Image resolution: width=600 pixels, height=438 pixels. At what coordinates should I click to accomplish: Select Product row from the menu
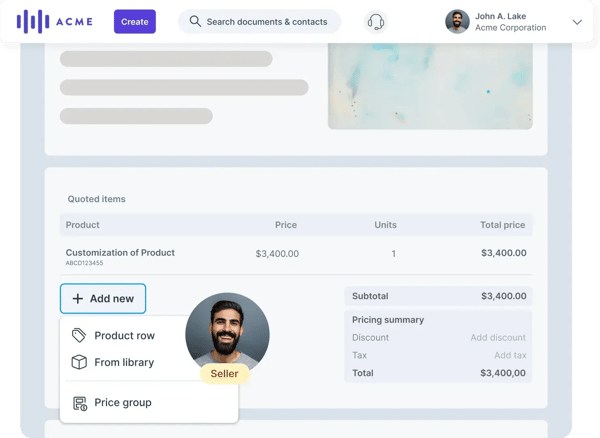pyautogui.click(x=124, y=336)
